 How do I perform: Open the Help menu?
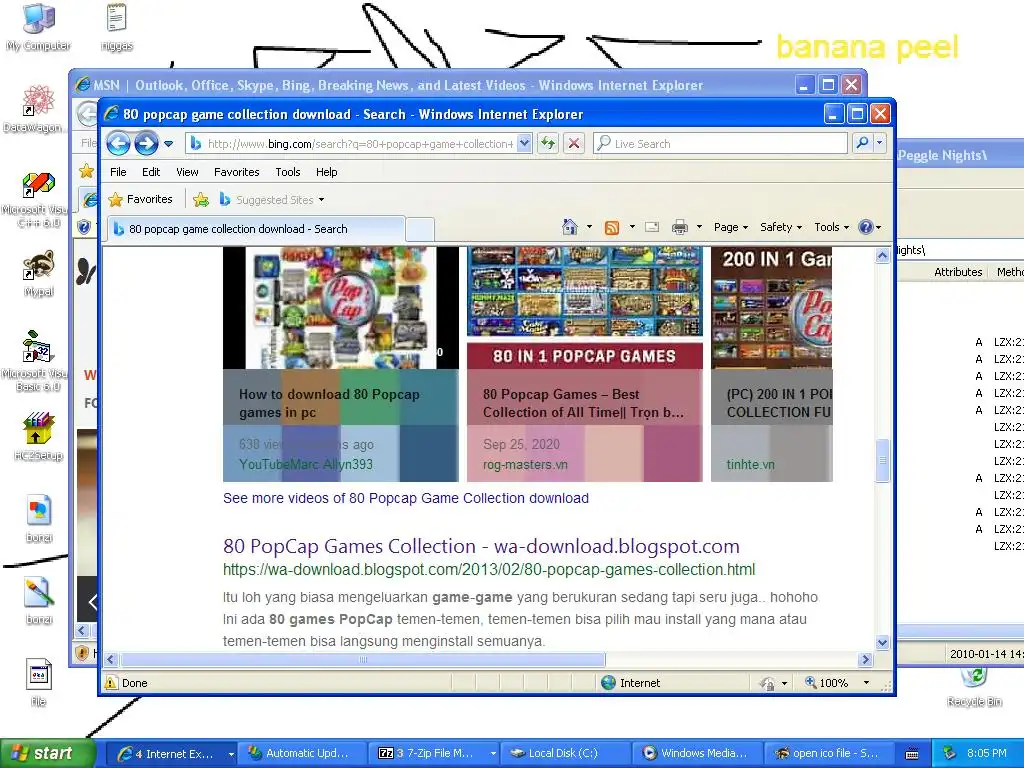click(x=327, y=172)
